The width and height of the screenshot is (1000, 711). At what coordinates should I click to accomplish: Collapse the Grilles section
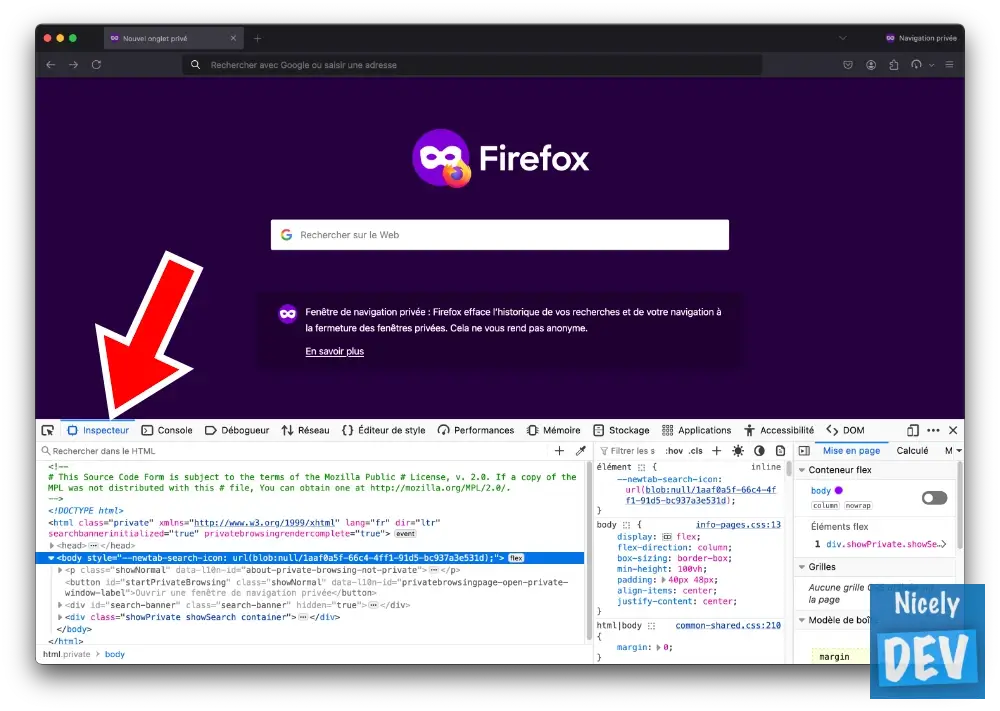pyautogui.click(x=802, y=567)
